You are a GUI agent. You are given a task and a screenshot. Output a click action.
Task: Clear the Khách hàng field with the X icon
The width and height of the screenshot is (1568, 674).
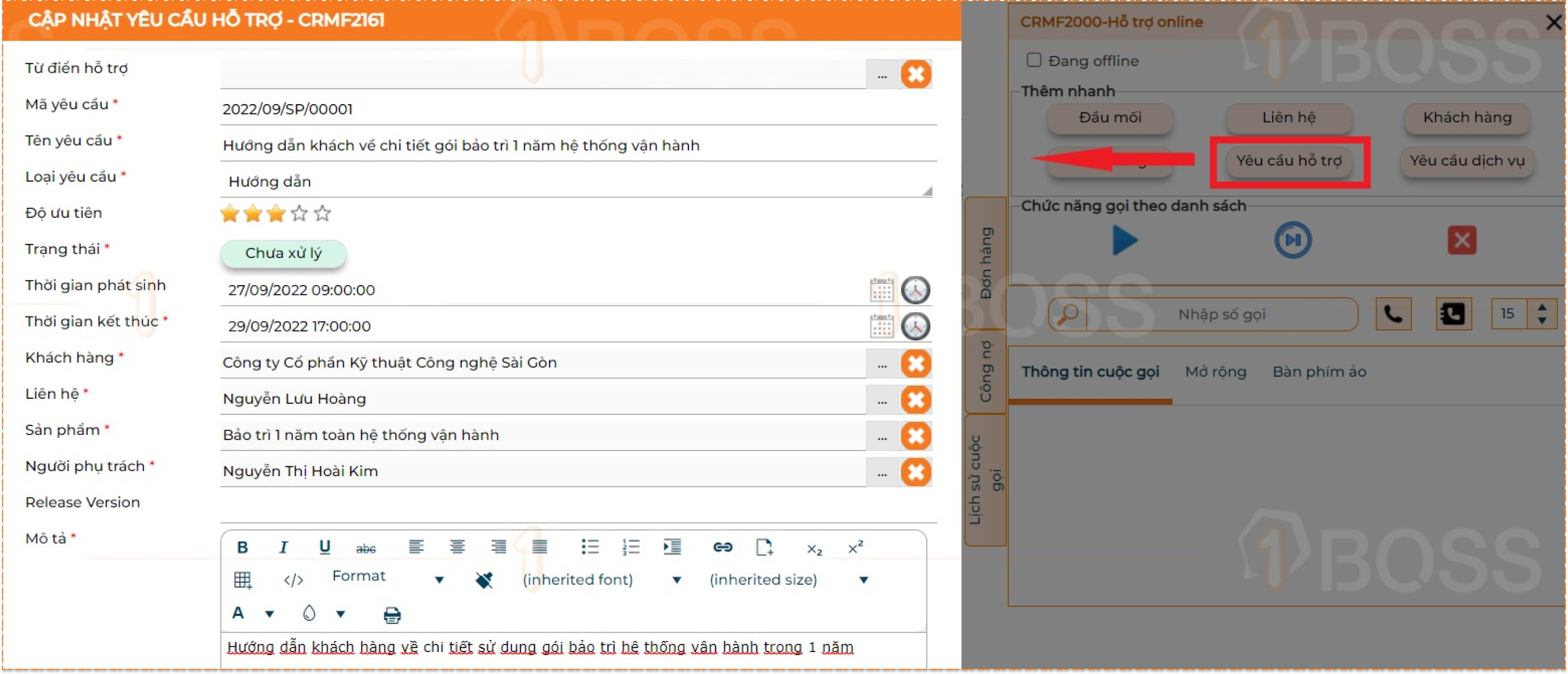coord(916,363)
